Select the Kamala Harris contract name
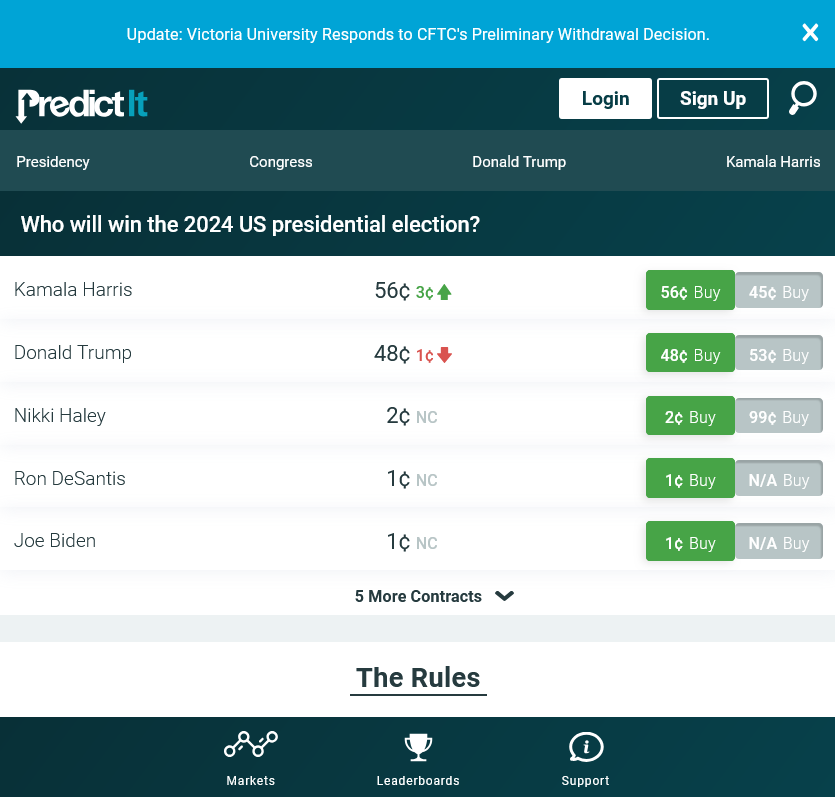Screen dimensions: 835x797 click(x=73, y=290)
